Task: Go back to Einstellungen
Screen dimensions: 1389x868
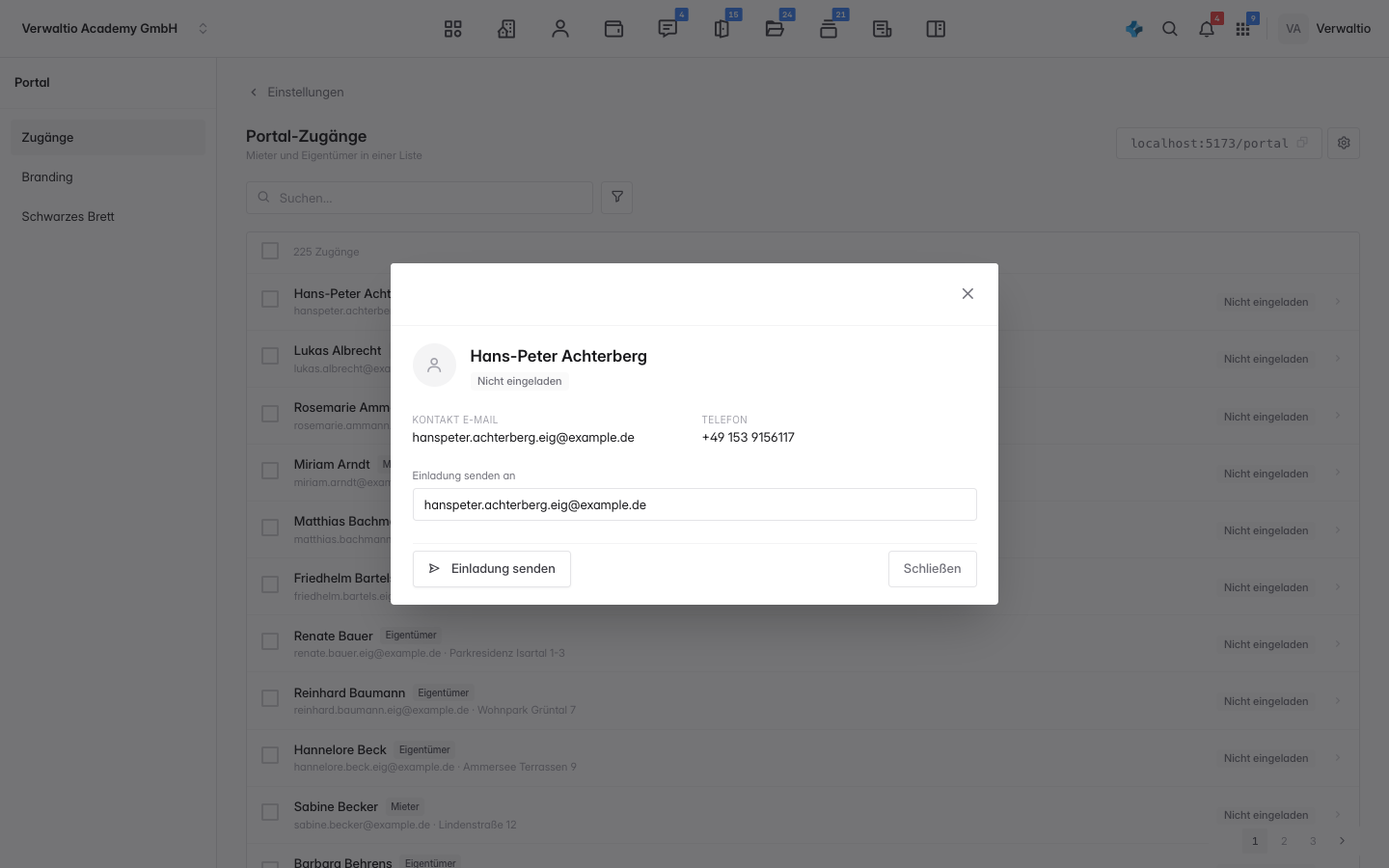Action: (296, 92)
